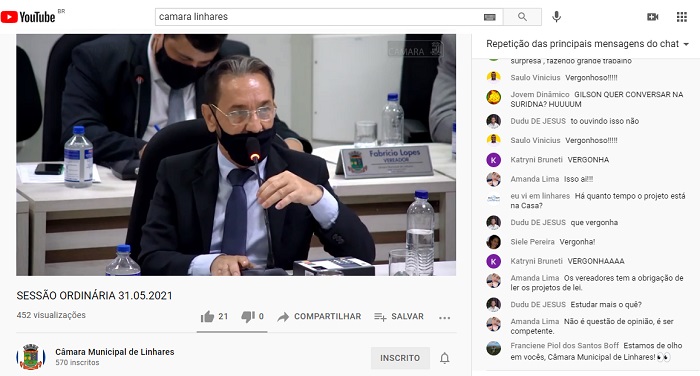Open the YouTube apps grid icon
This screenshot has height=376, width=700.
click(x=682, y=17)
